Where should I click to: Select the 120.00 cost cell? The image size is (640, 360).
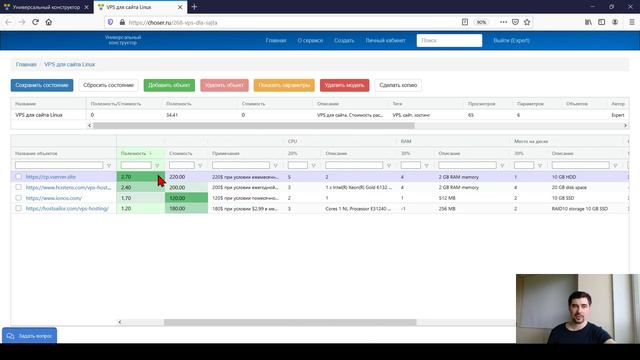pos(186,198)
